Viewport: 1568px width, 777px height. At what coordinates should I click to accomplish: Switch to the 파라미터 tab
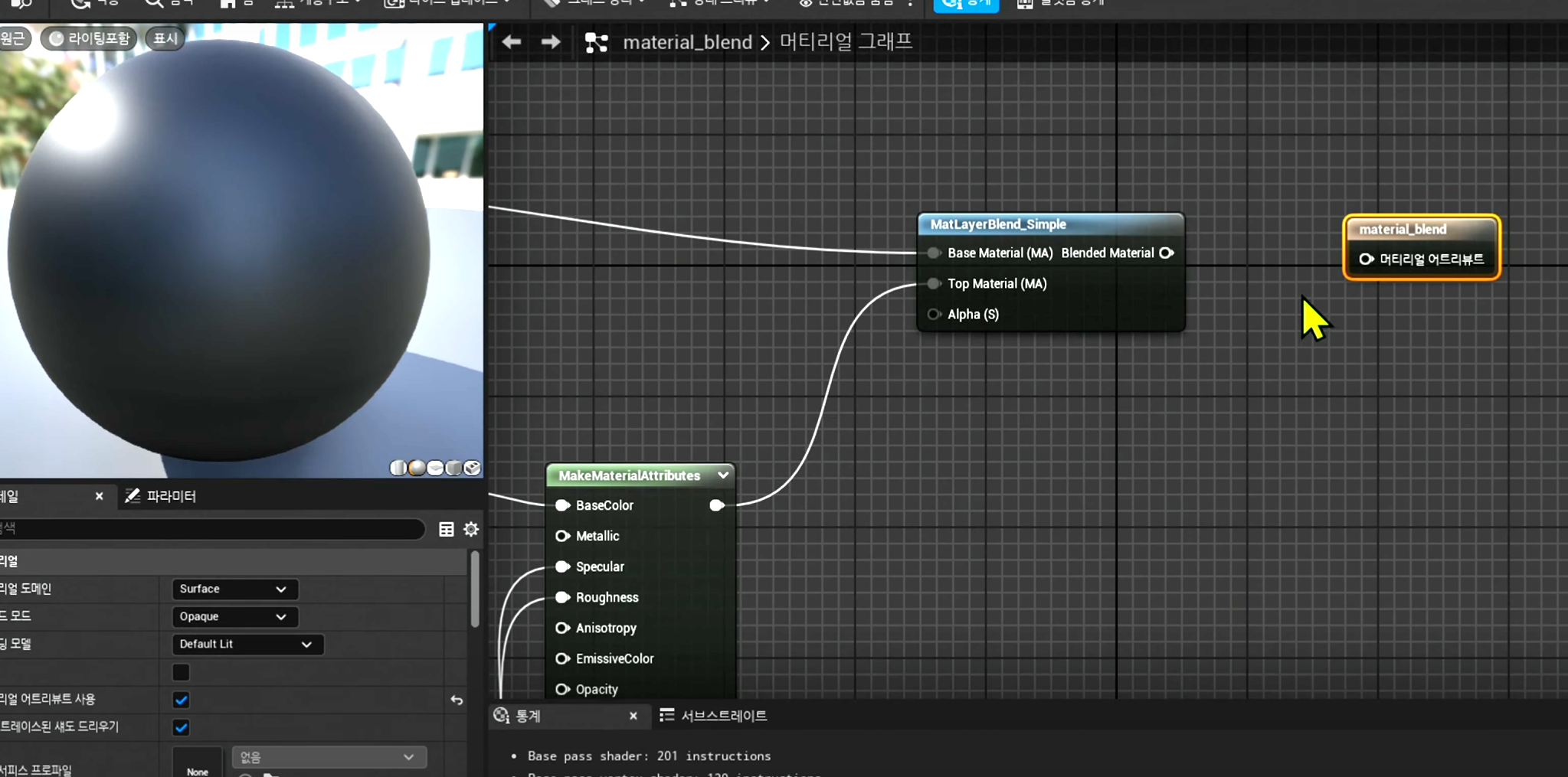point(161,496)
